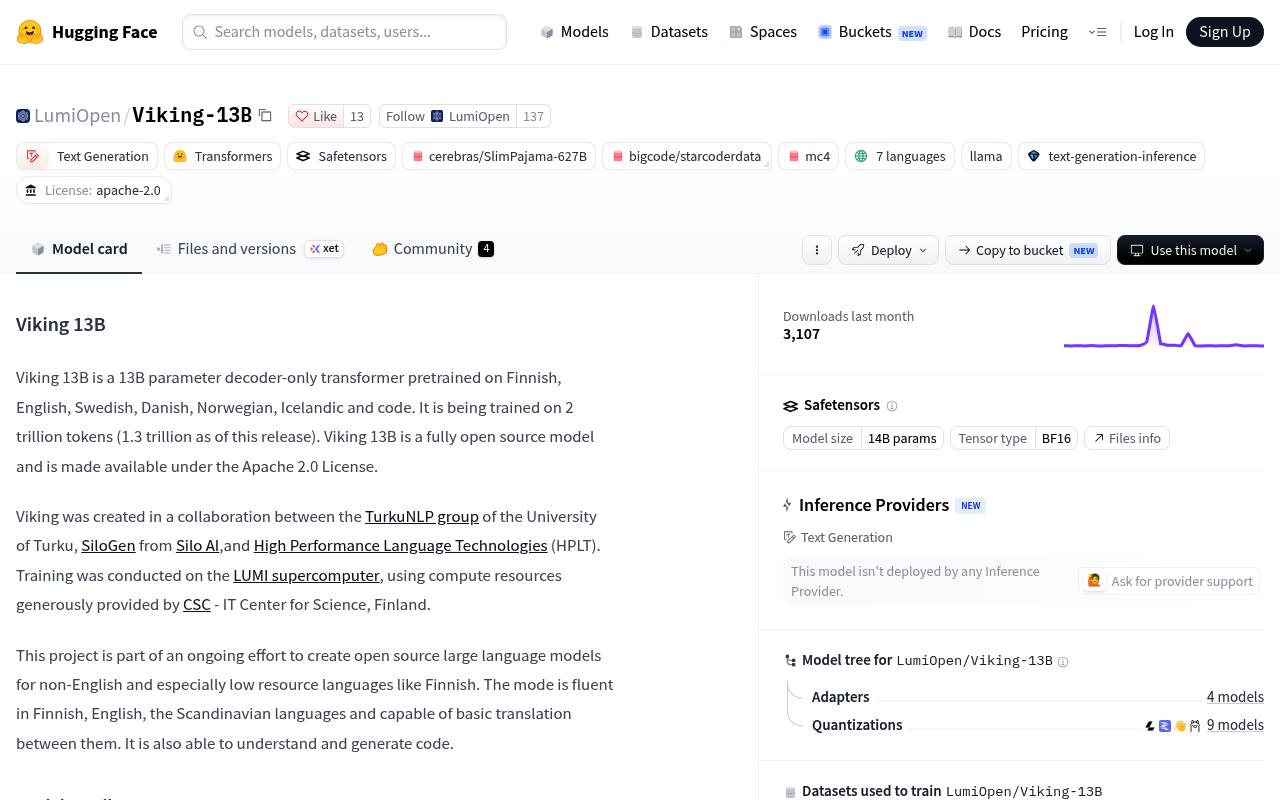Focus the search models input field
Image resolution: width=1280 pixels, height=800 pixels.
tap(344, 32)
